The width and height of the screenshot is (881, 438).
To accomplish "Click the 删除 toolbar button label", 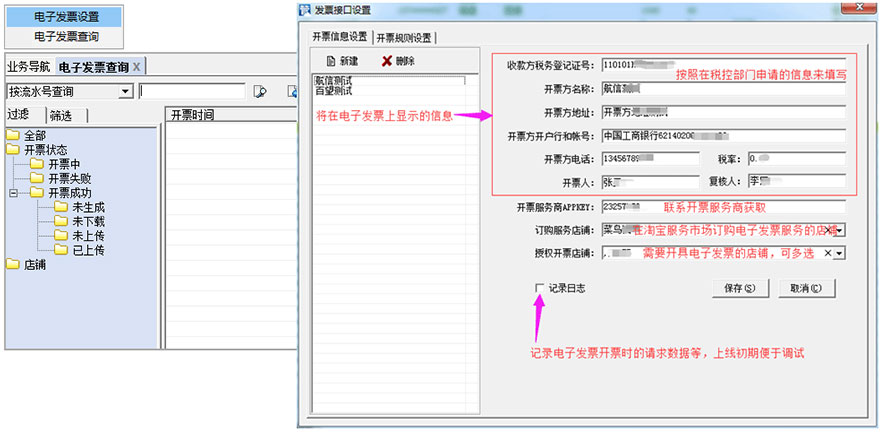I will [x=405, y=62].
